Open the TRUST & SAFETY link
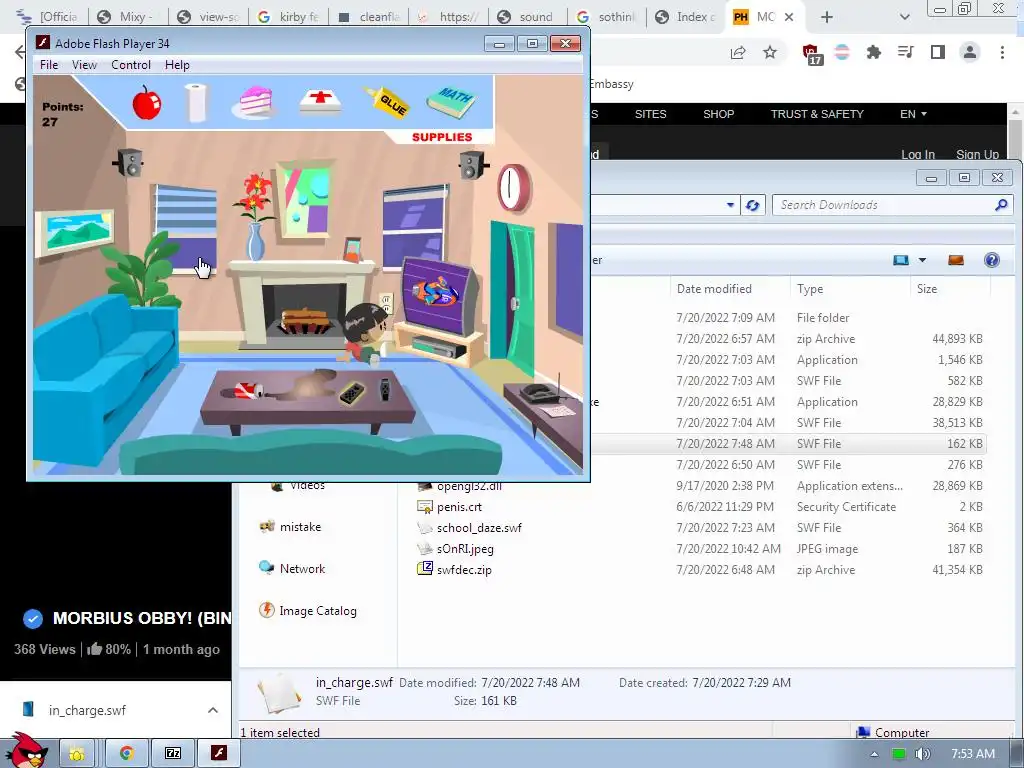1024x768 pixels. tap(817, 114)
